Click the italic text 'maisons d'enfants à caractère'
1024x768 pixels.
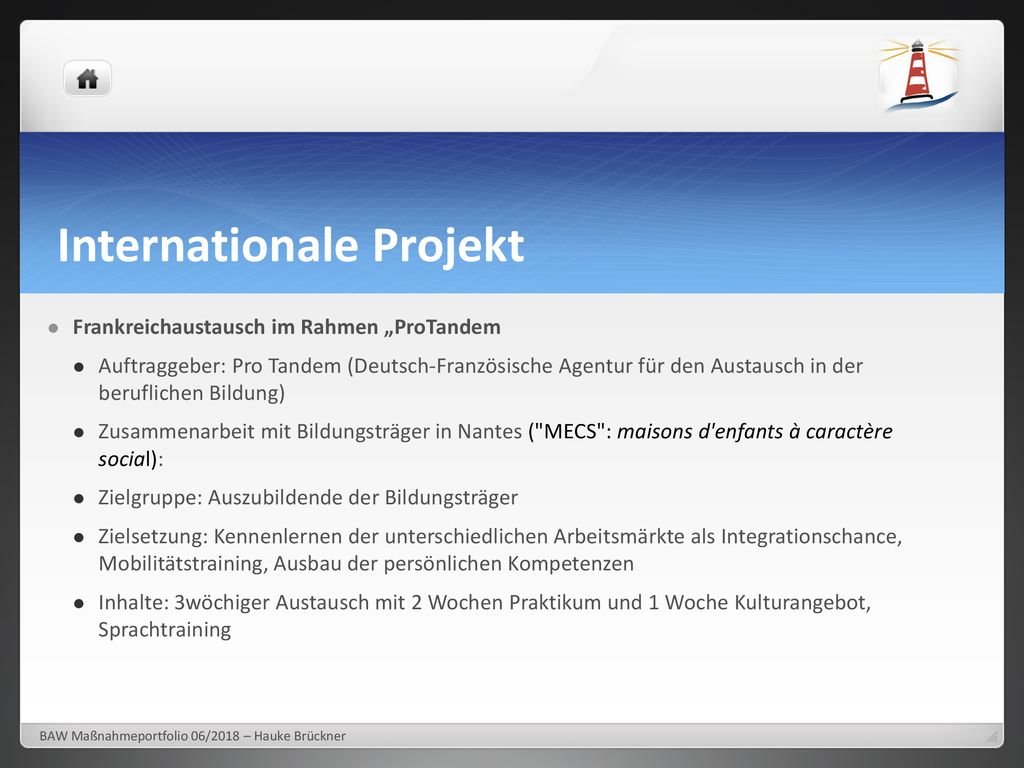click(755, 431)
